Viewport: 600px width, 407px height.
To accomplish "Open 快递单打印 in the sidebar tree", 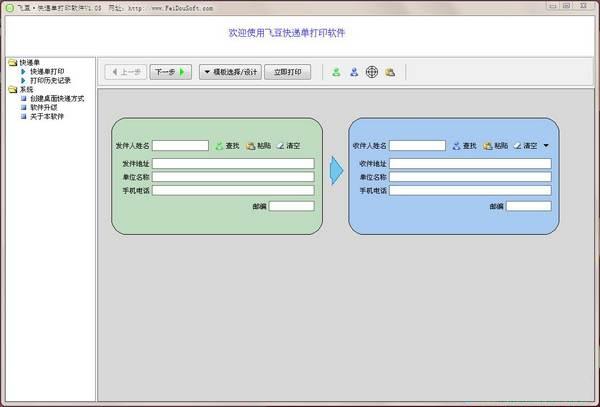I will [47, 72].
